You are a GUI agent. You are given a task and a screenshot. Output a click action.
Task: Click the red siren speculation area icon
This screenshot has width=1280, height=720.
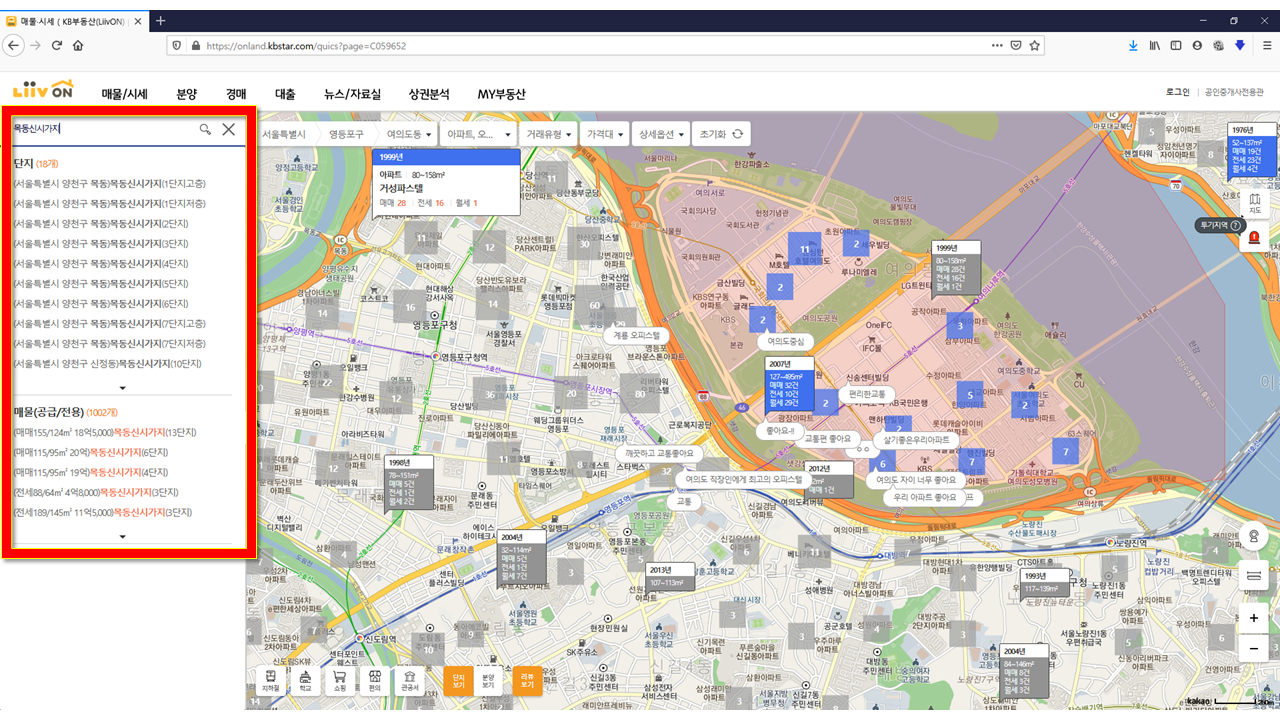(x=1254, y=237)
